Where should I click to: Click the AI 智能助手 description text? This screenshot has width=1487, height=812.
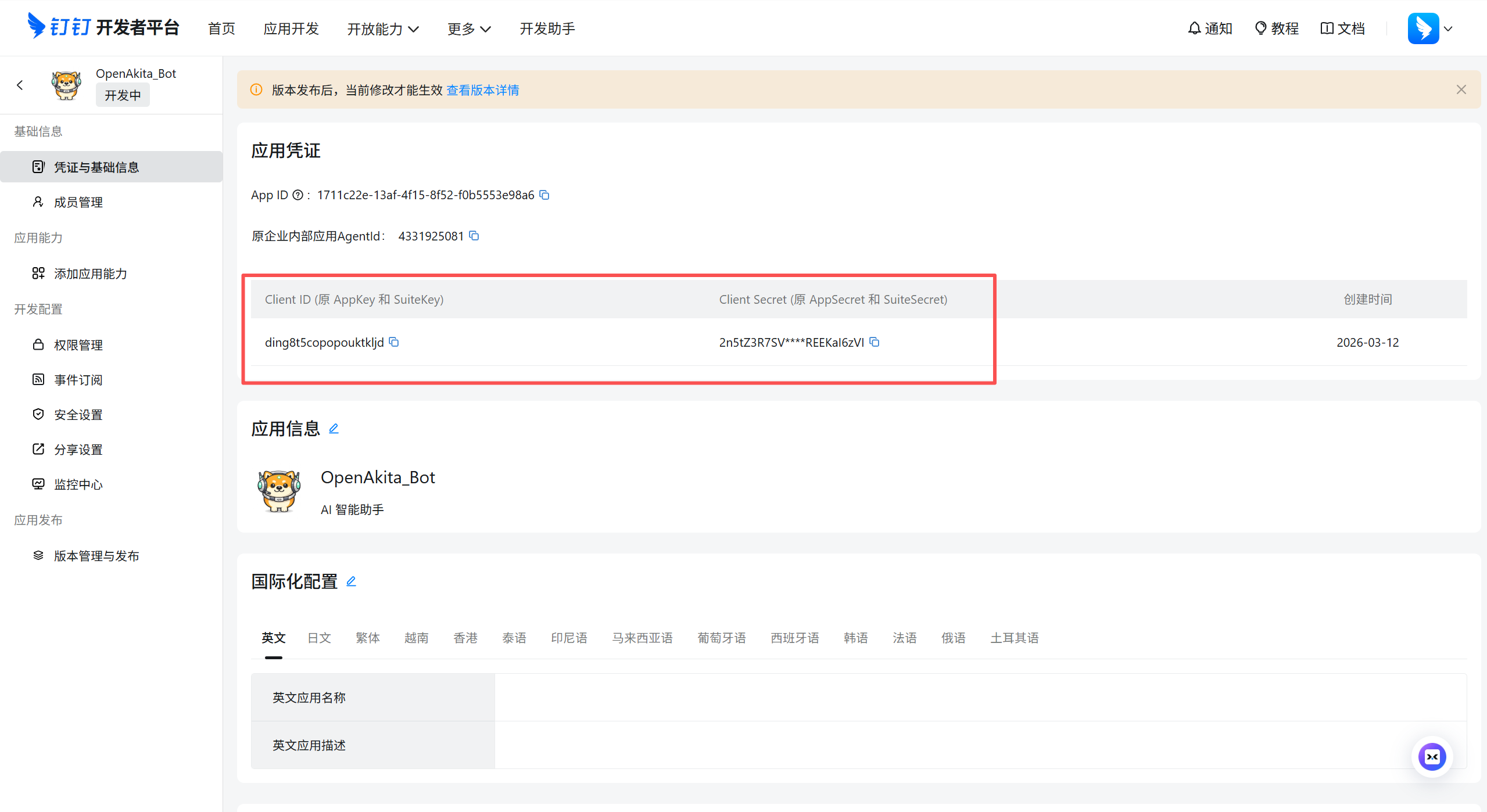(x=352, y=509)
